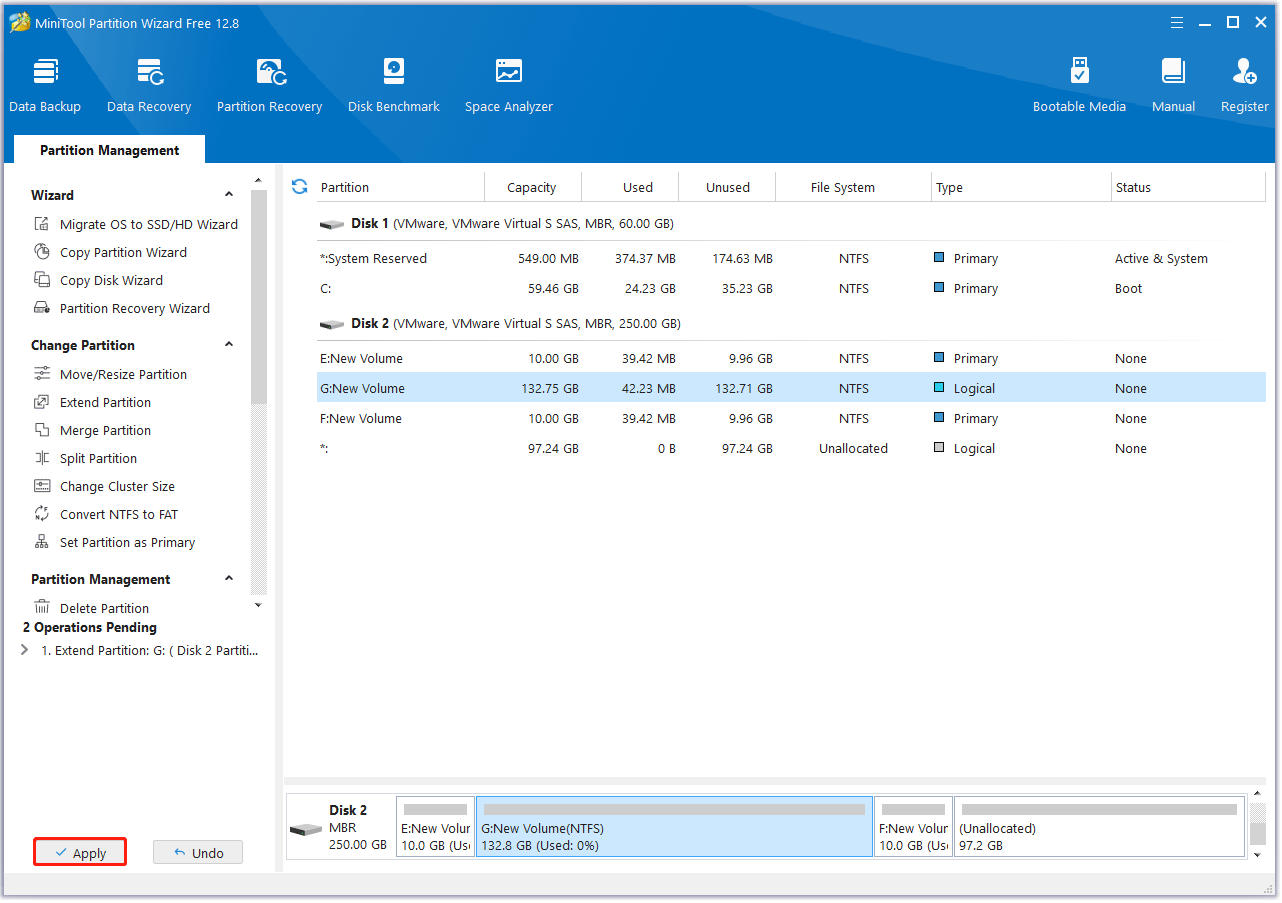Refresh the partition list

pos(299,186)
